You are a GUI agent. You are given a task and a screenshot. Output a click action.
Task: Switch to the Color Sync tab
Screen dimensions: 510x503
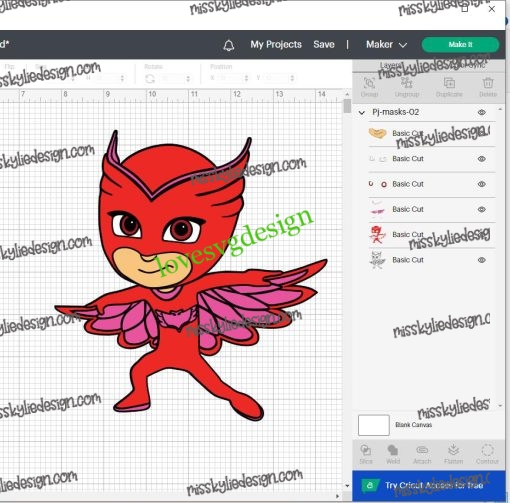point(467,65)
